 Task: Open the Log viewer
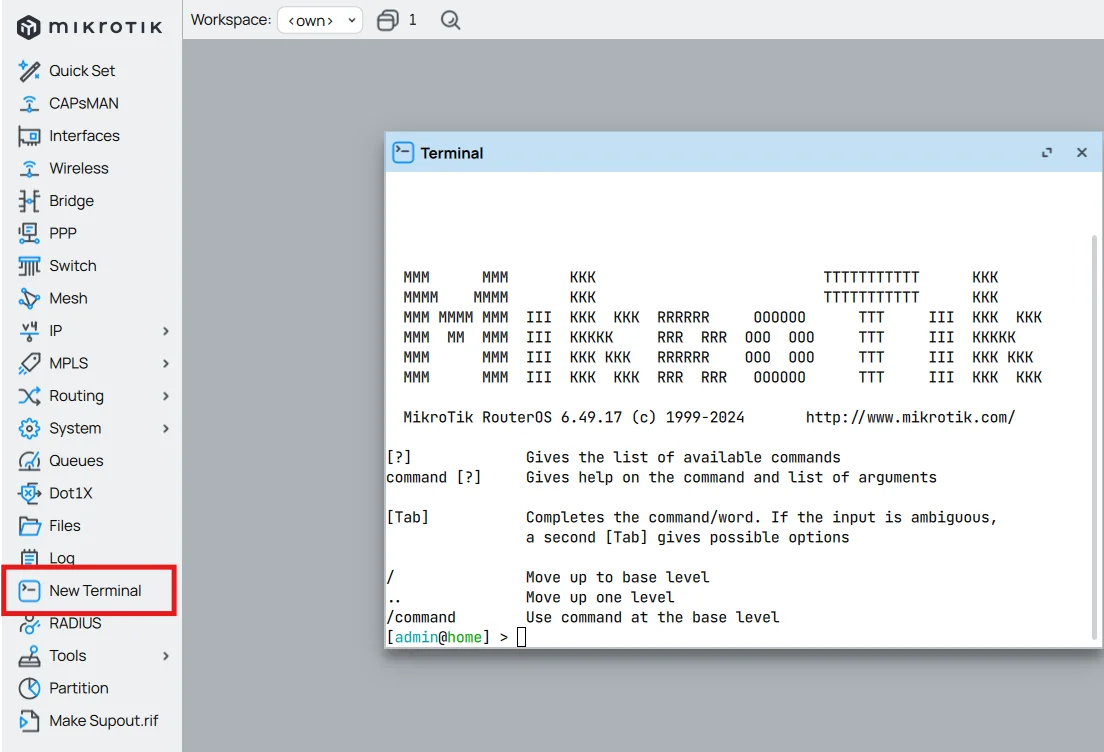pyautogui.click(x=61, y=558)
